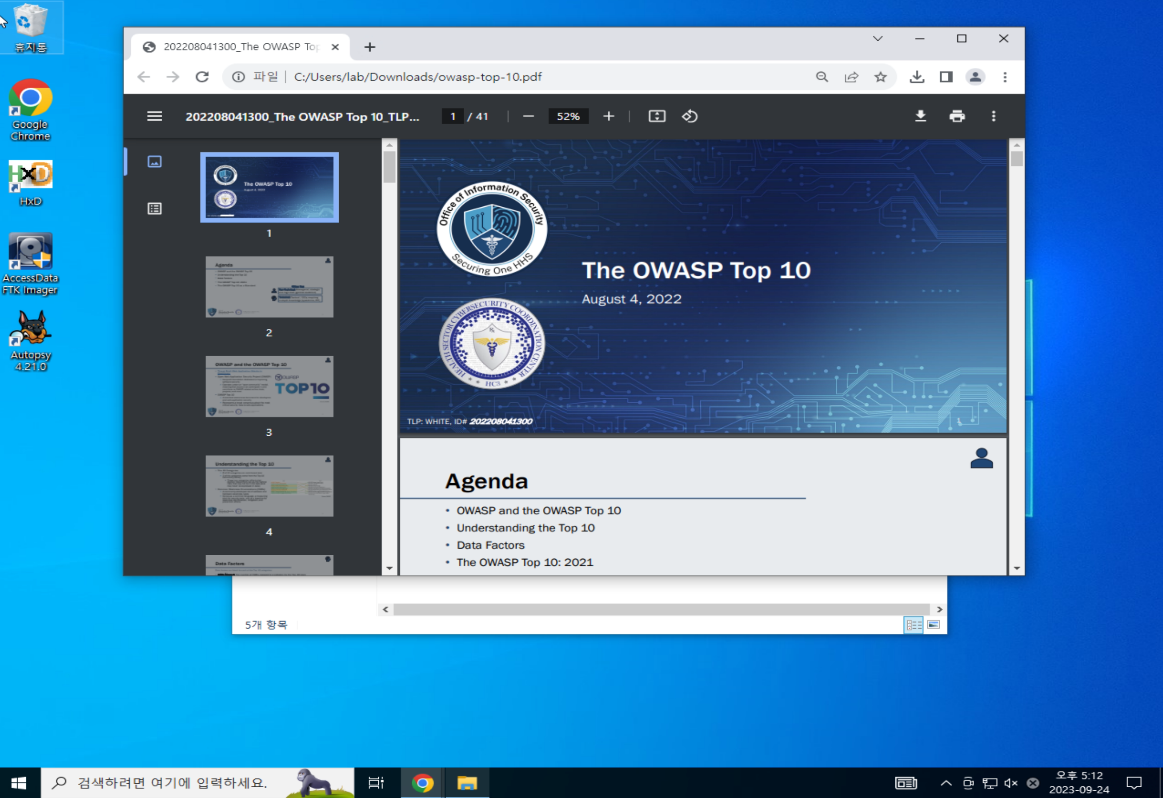
Task: Open Autopsy 4.21.0 desktop shortcut
Action: (30, 340)
